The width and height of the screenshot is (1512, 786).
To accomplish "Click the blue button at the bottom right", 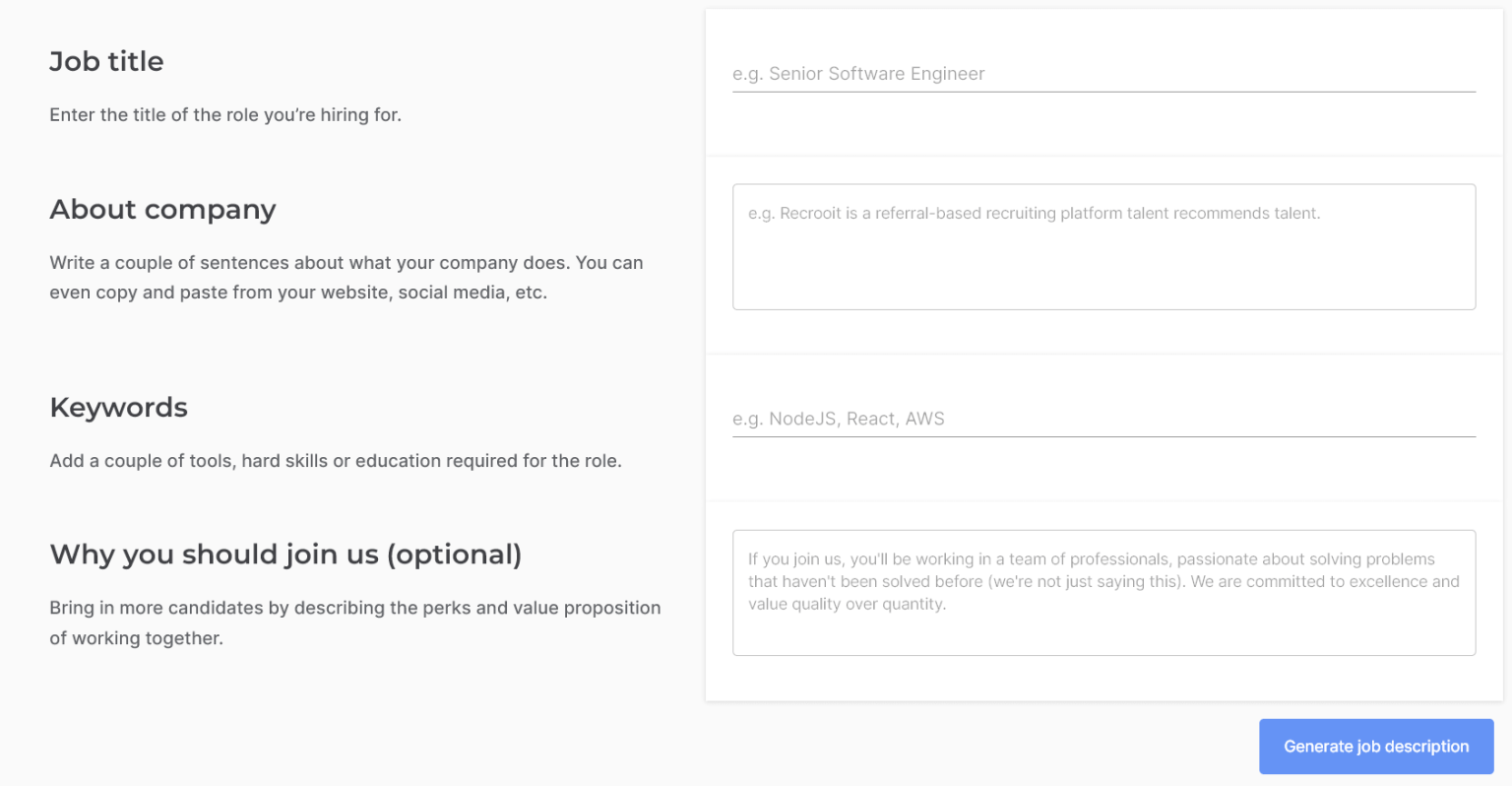I will point(1375,746).
